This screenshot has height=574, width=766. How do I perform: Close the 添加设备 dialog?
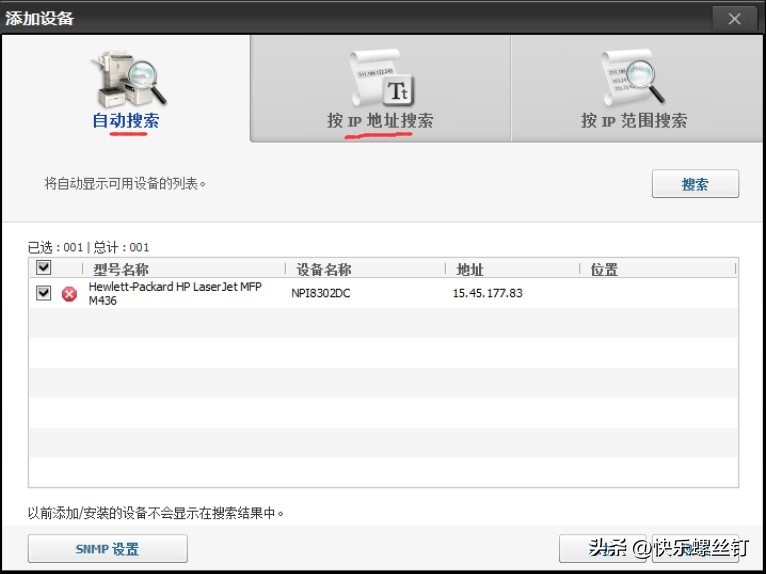734,19
